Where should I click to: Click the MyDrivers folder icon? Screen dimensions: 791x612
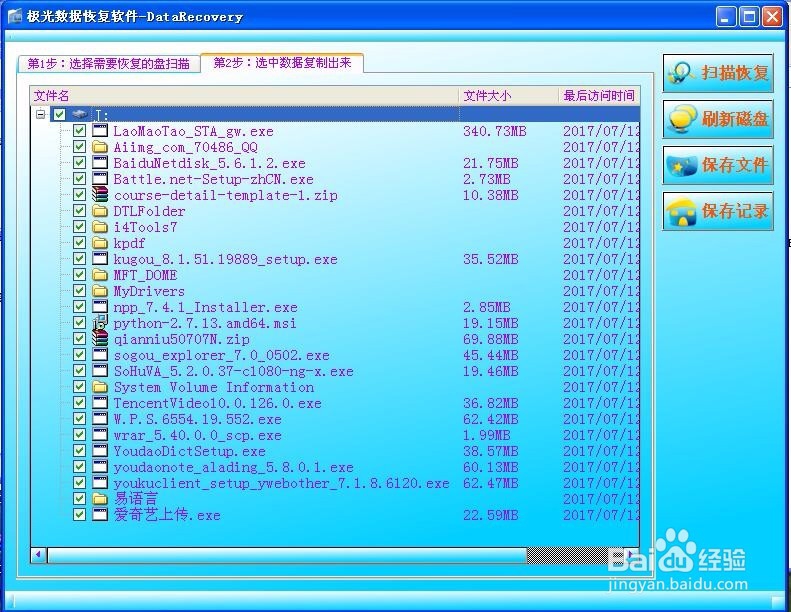100,291
